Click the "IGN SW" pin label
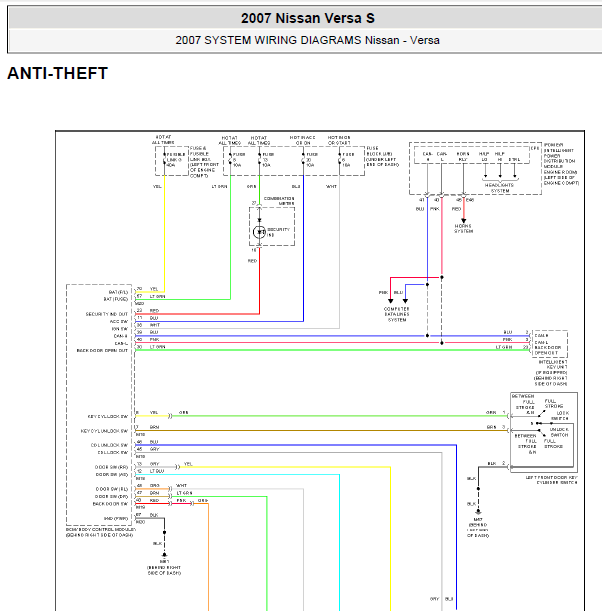Viewport: 602px width, 611px height. 120,329
